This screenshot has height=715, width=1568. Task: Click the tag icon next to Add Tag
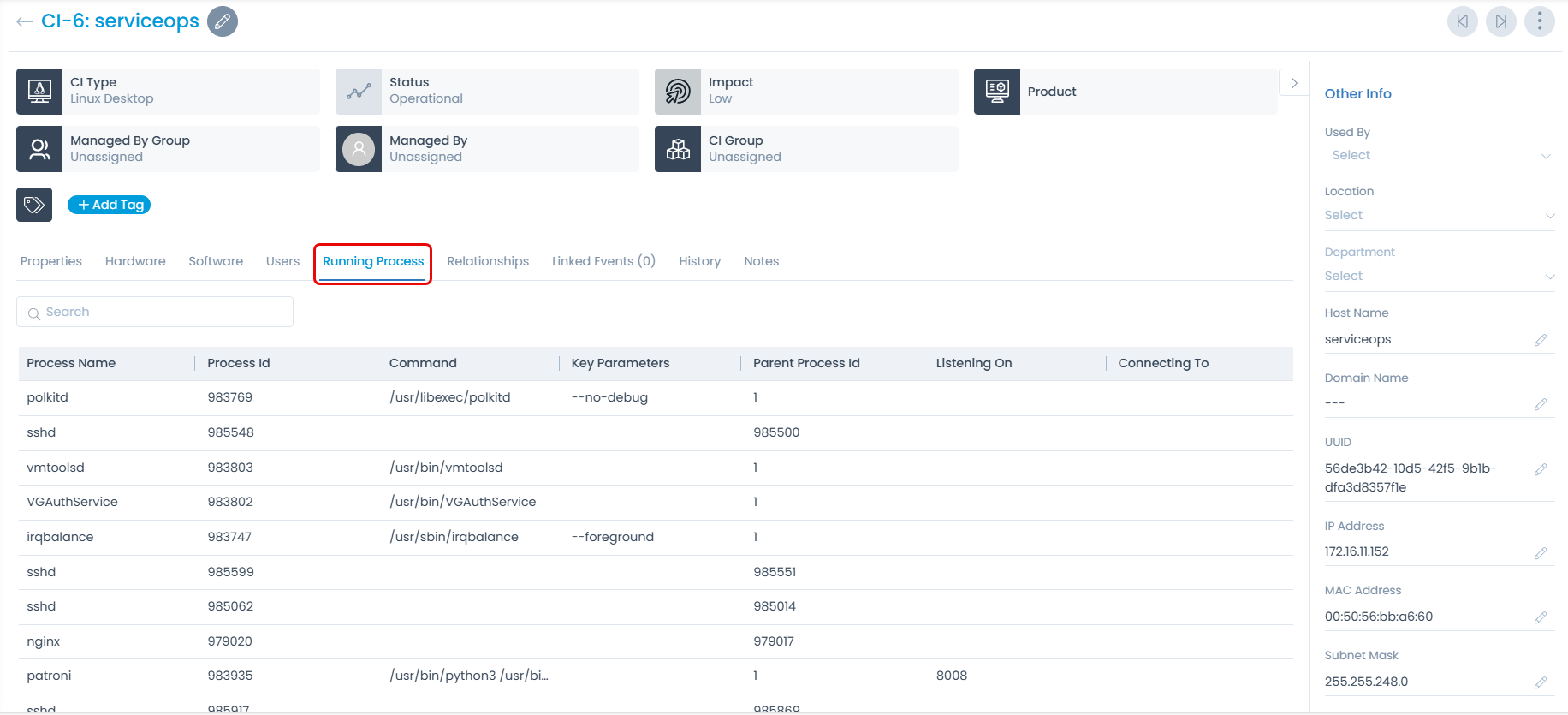[34, 205]
